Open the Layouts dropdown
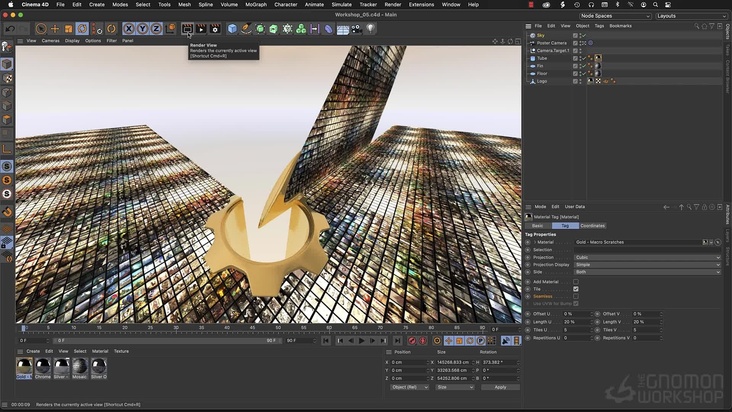 tap(690, 16)
